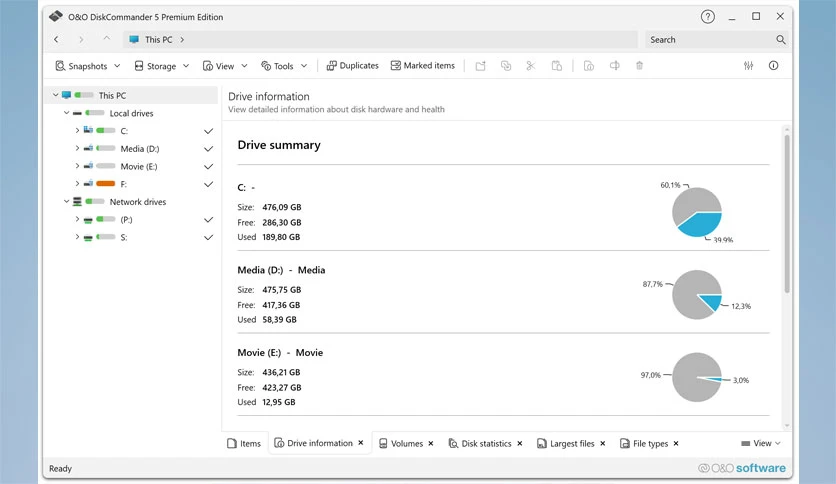Close the Disk statistics tab
Screen dimensions: 836x484
click(520, 443)
